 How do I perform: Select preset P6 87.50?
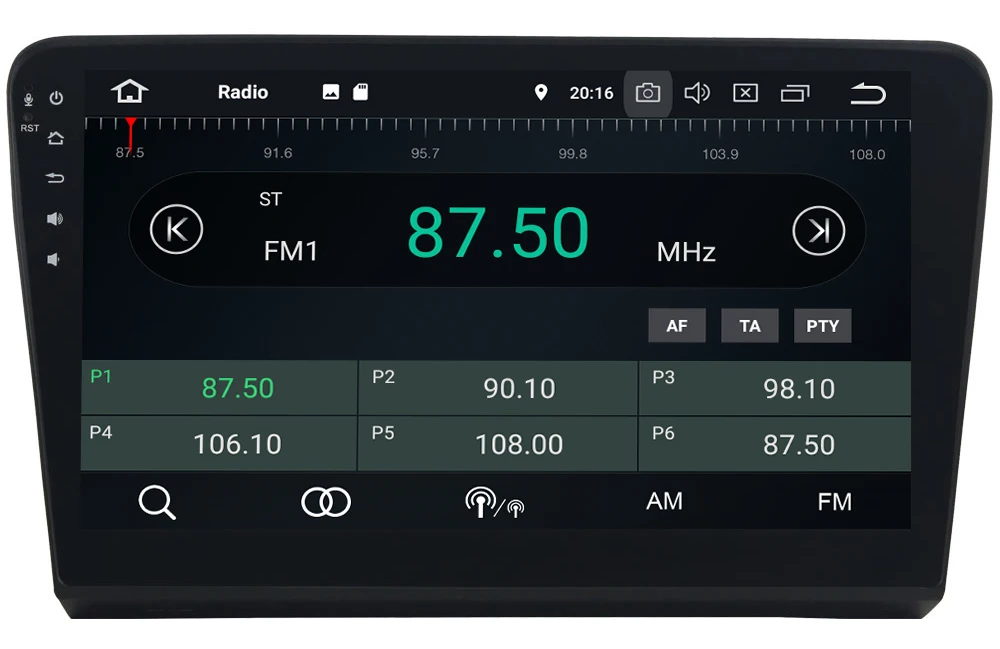click(x=775, y=444)
